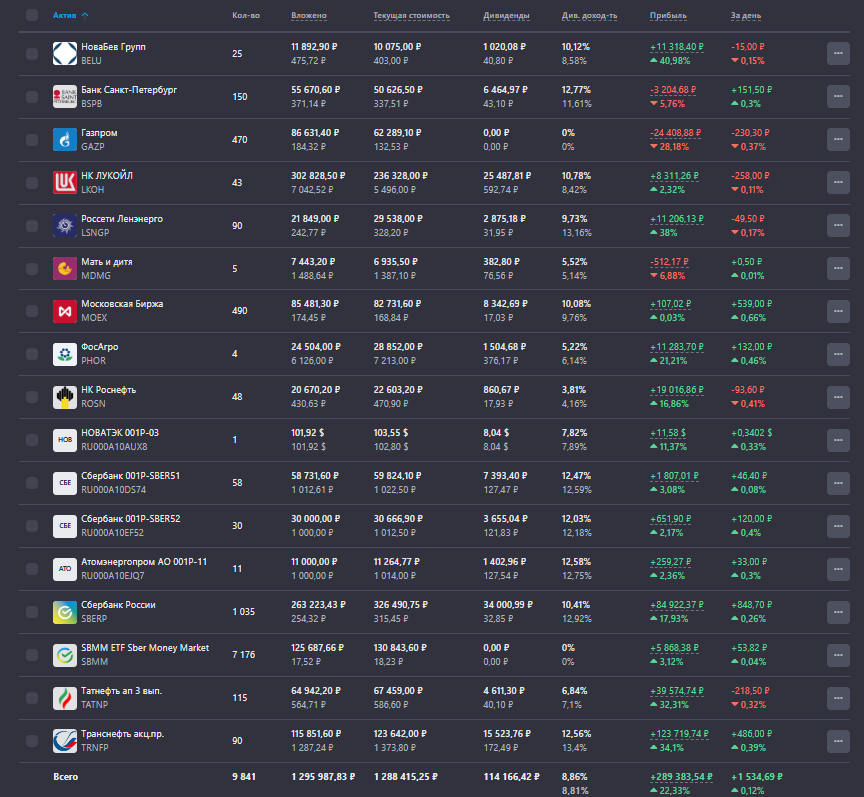Select the Татнефть ап 3 вып. name

[121, 691]
